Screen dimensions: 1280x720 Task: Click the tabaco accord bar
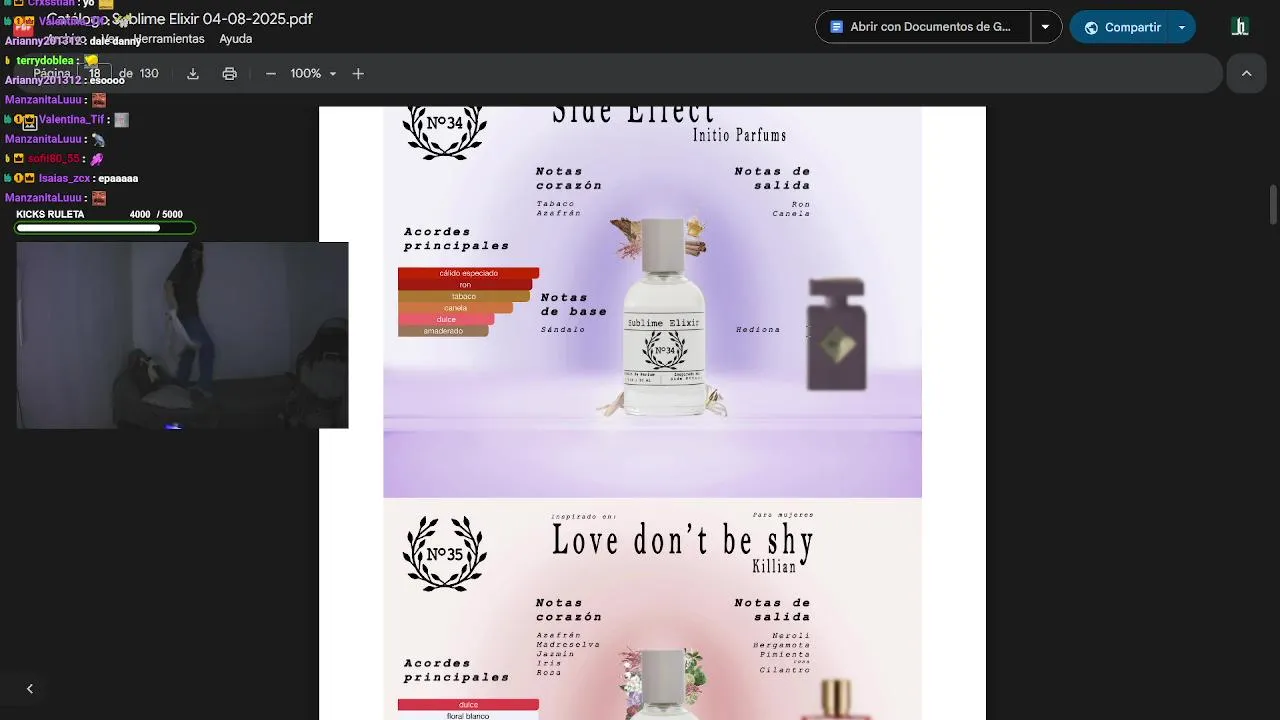point(464,296)
